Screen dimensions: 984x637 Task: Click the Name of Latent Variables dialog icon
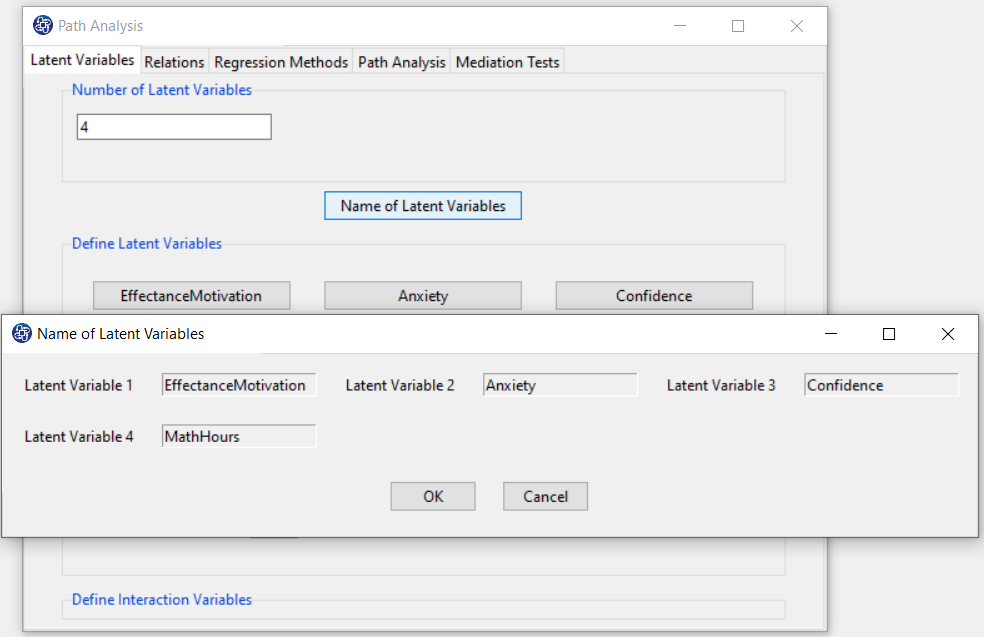(22, 333)
